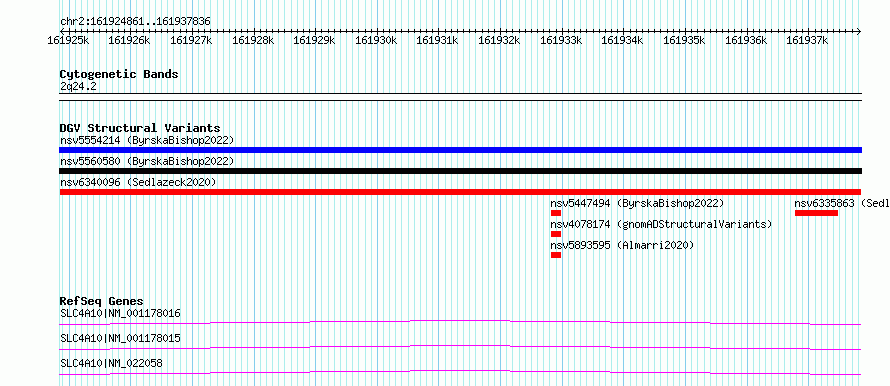Select the small red nsv5893595 bar

pos(556,255)
